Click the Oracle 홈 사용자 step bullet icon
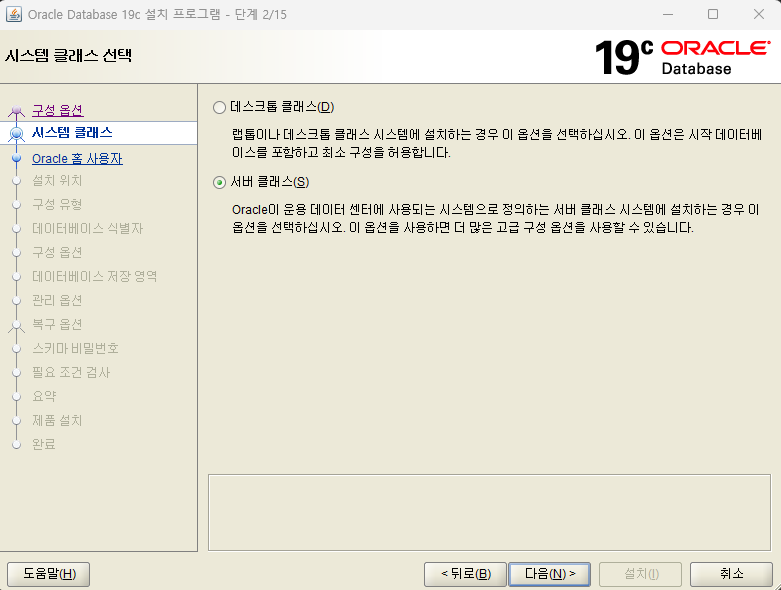Screen dimensions: 781x590 (x=16, y=158)
